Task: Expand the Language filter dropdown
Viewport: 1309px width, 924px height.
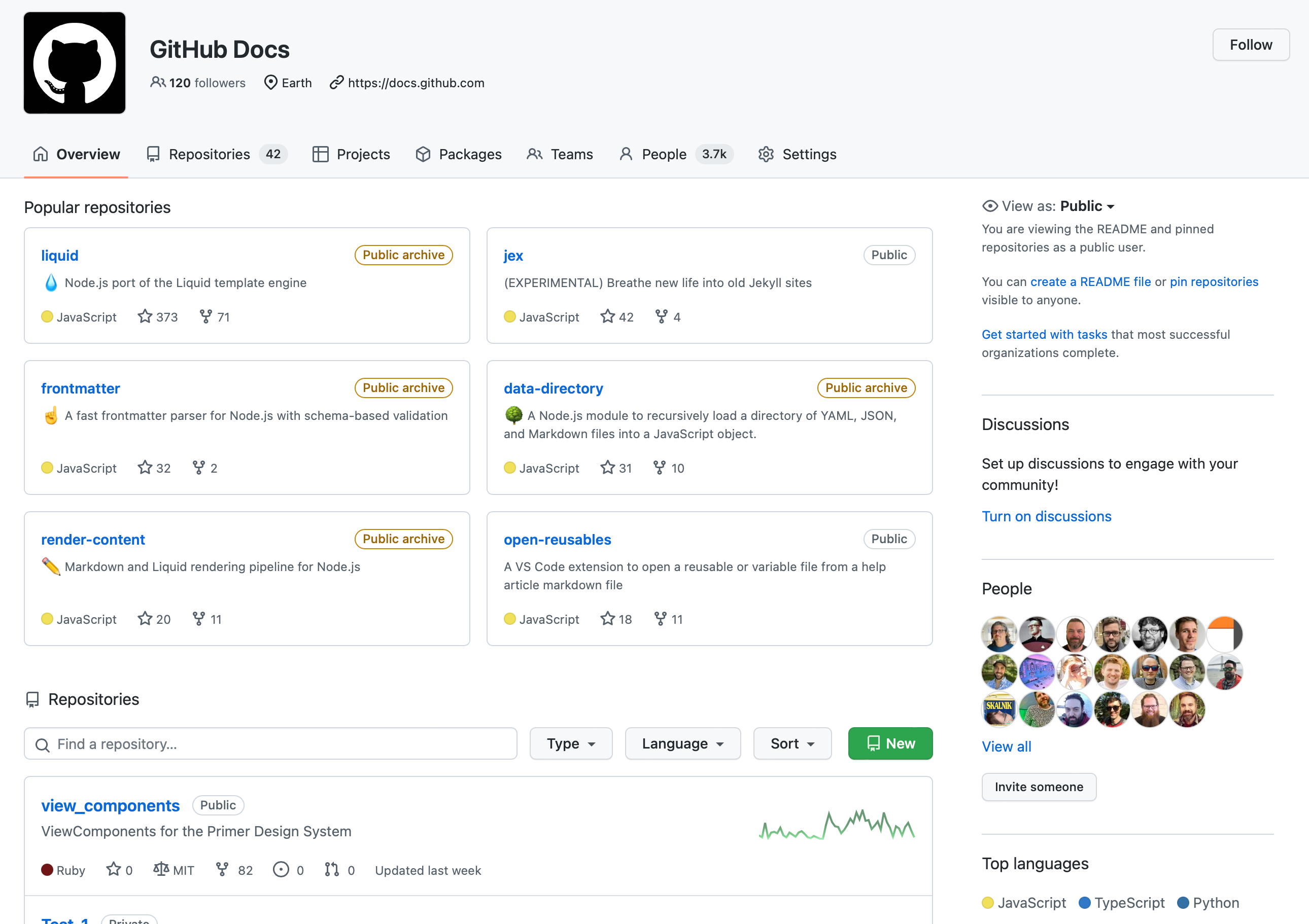Action: [682, 743]
